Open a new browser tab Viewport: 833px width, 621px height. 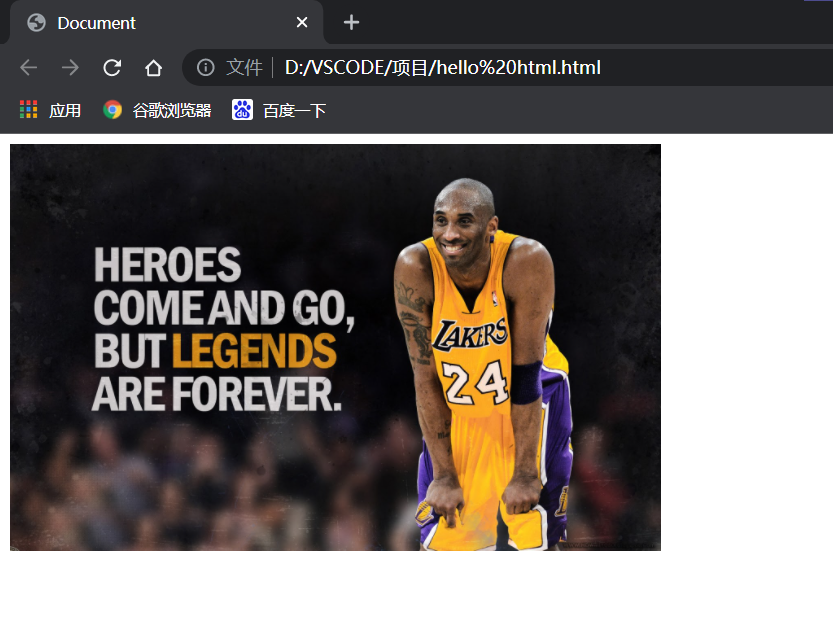click(351, 22)
